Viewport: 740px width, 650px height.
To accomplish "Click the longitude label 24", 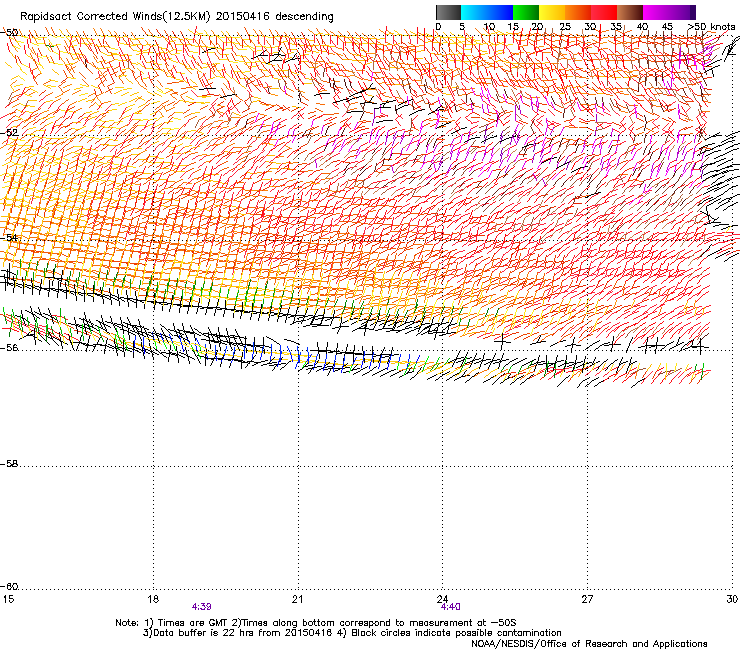I will tap(442, 599).
